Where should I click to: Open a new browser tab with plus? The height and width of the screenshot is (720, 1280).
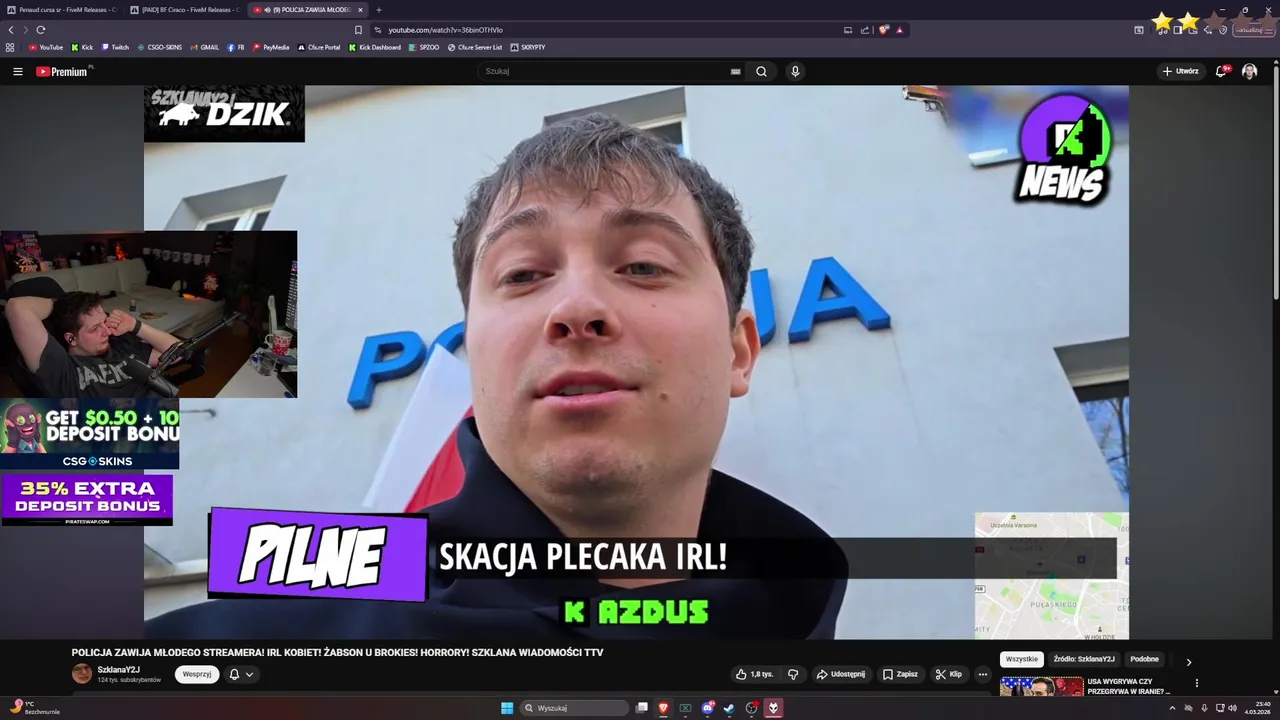(x=379, y=10)
